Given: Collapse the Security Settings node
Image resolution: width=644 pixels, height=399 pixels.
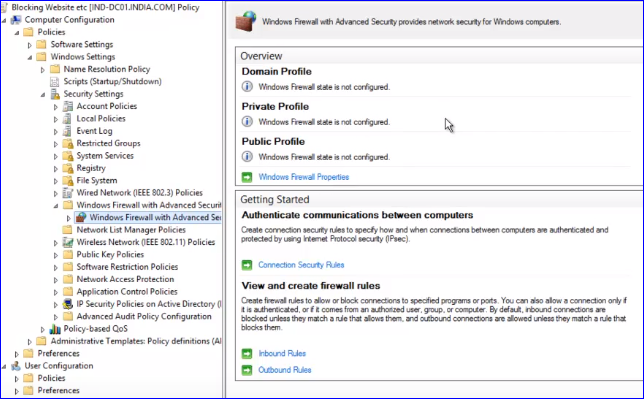Looking at the screenshot, I should pos(43,95).
